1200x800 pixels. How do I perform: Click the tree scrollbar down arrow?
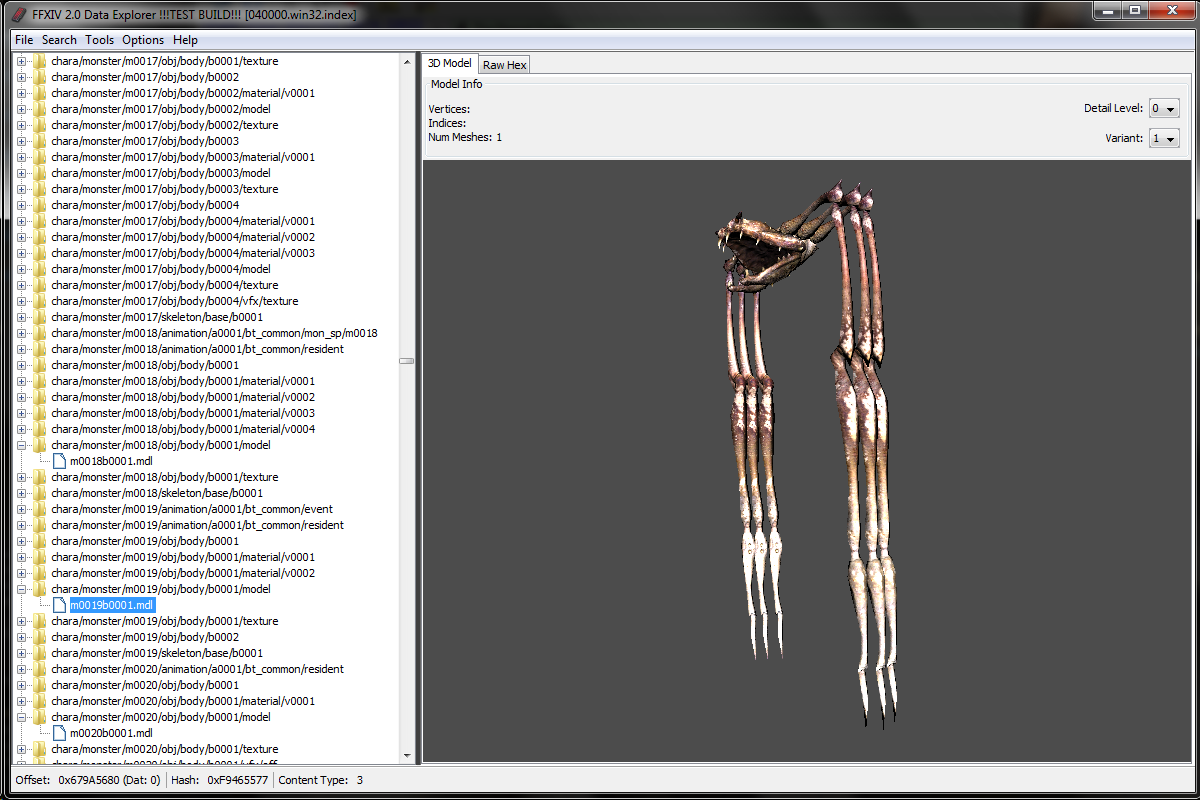[x=407, y=755]
